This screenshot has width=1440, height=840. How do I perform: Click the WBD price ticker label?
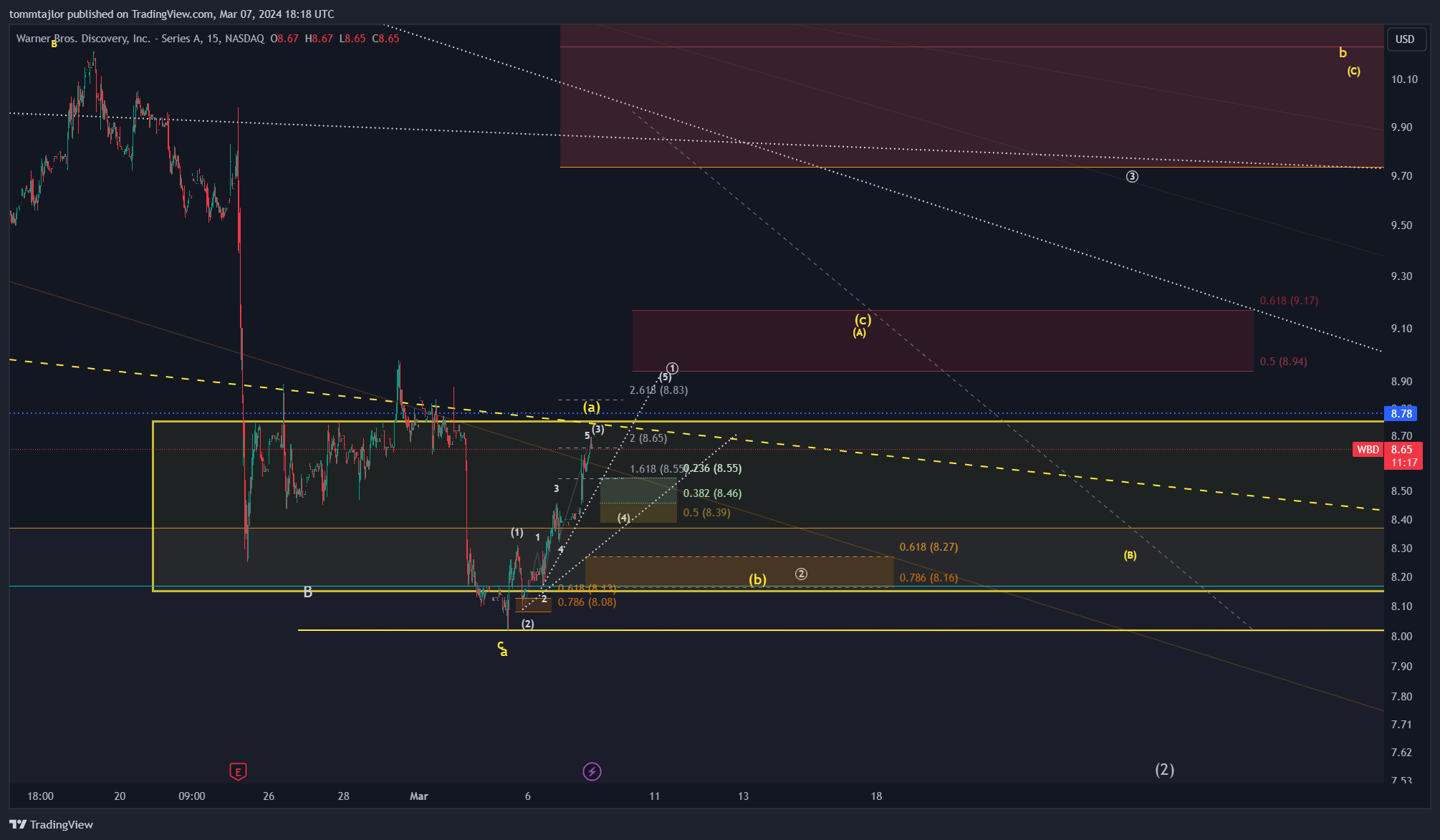1368,450
